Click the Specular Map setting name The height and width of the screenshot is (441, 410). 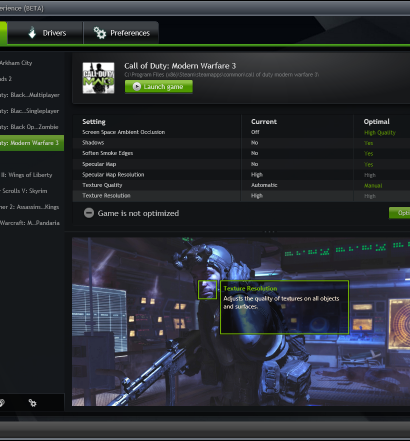[99, 164]
